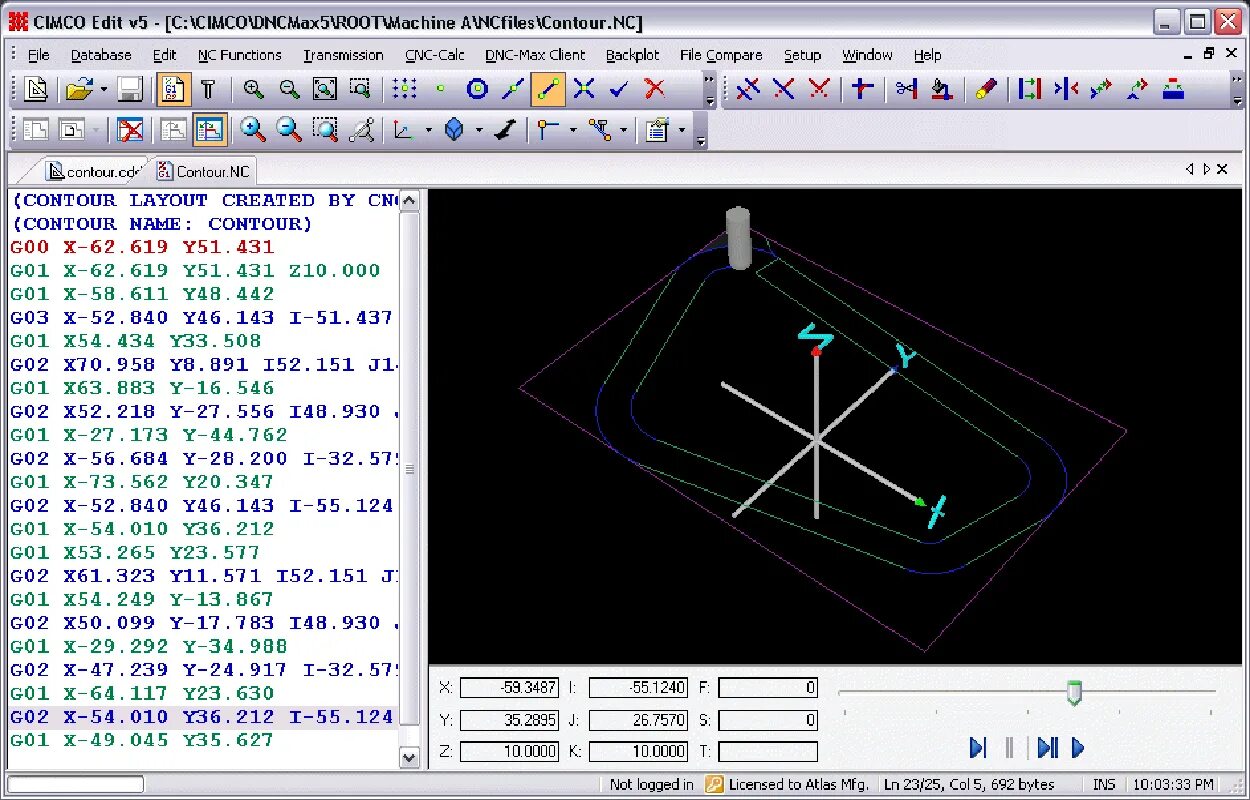Click the blue backplot zoom-in magnifier
This screenshot has width=1250, height=800.
pyautogui.click(x=254, y=130)
